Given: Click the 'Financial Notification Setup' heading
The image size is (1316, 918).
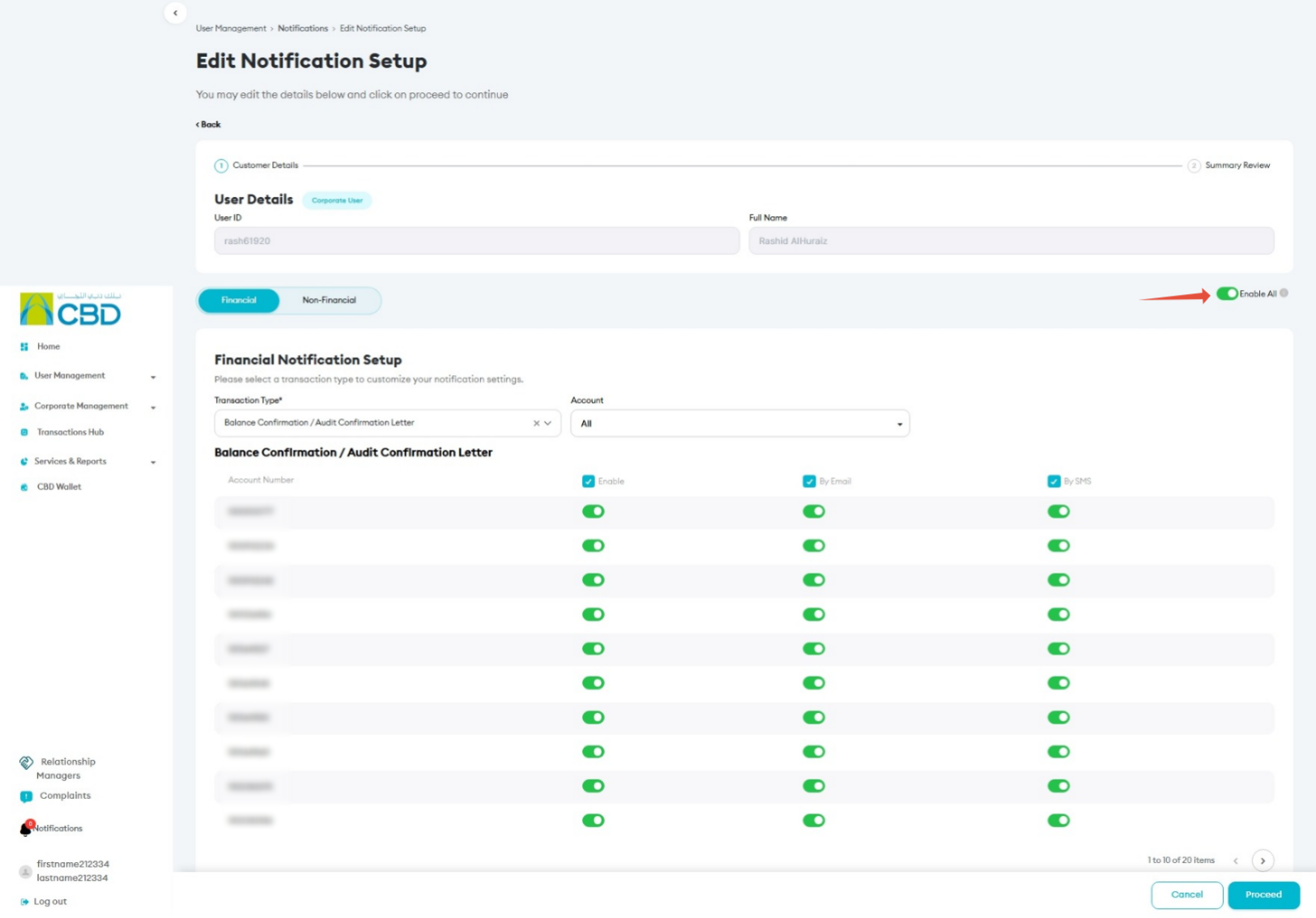Looking at the screenshot, I should (308, 360).
